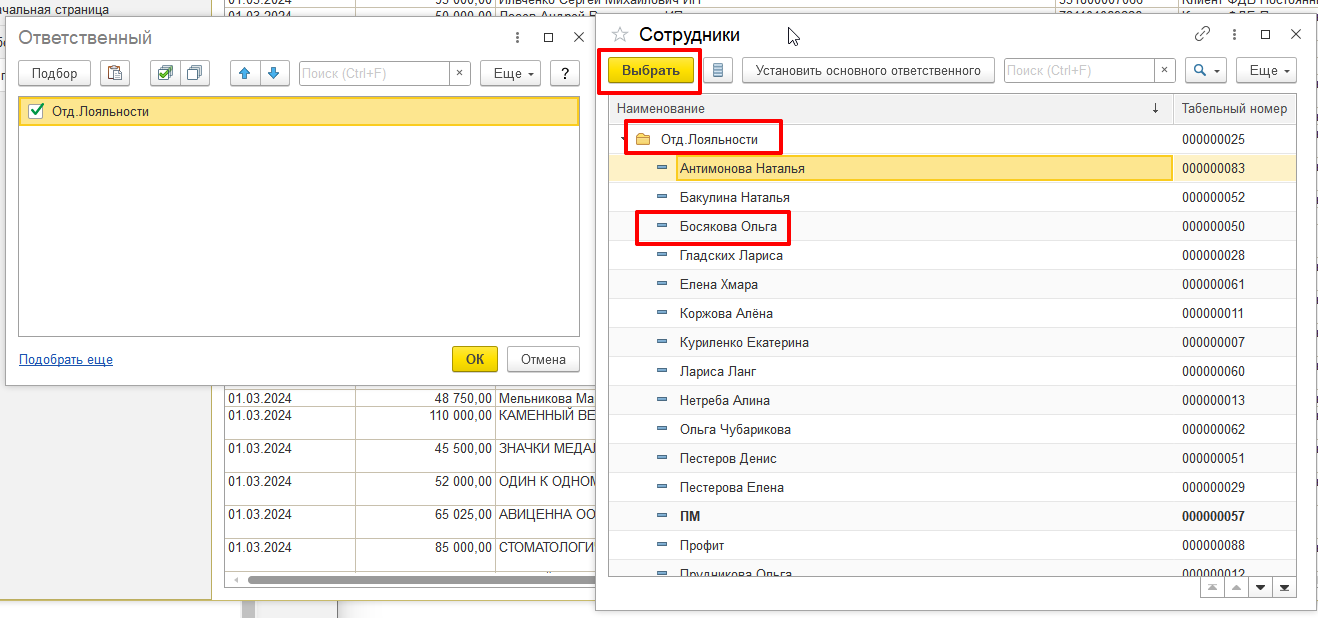The width and height of the screenshot is (1318, 618).
Task: Confirm with the OK button
Action: tap(475, 360)
